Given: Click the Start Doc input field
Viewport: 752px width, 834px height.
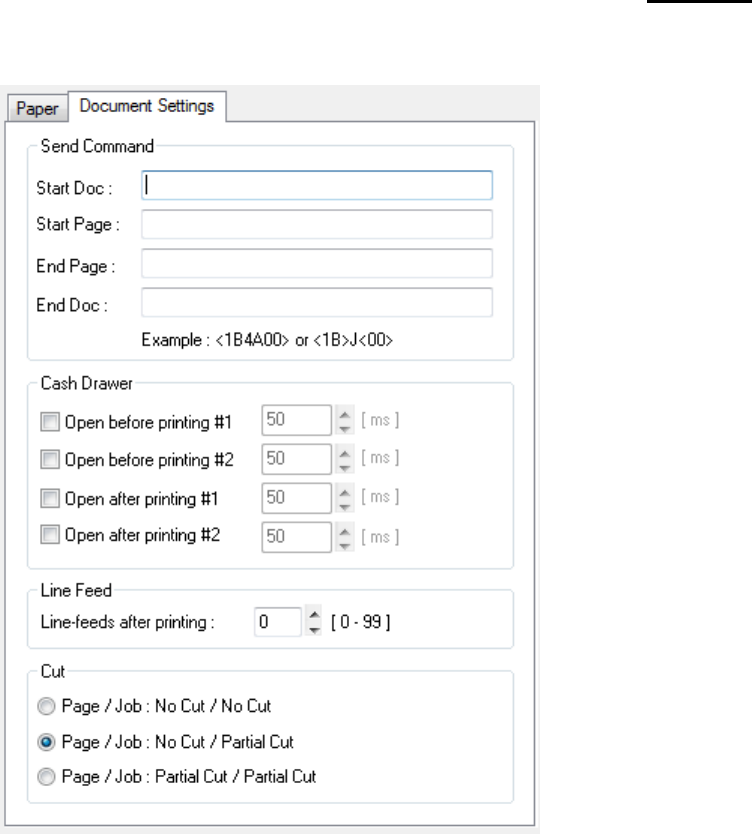Looking at the screenshot, I should (317, 186).
